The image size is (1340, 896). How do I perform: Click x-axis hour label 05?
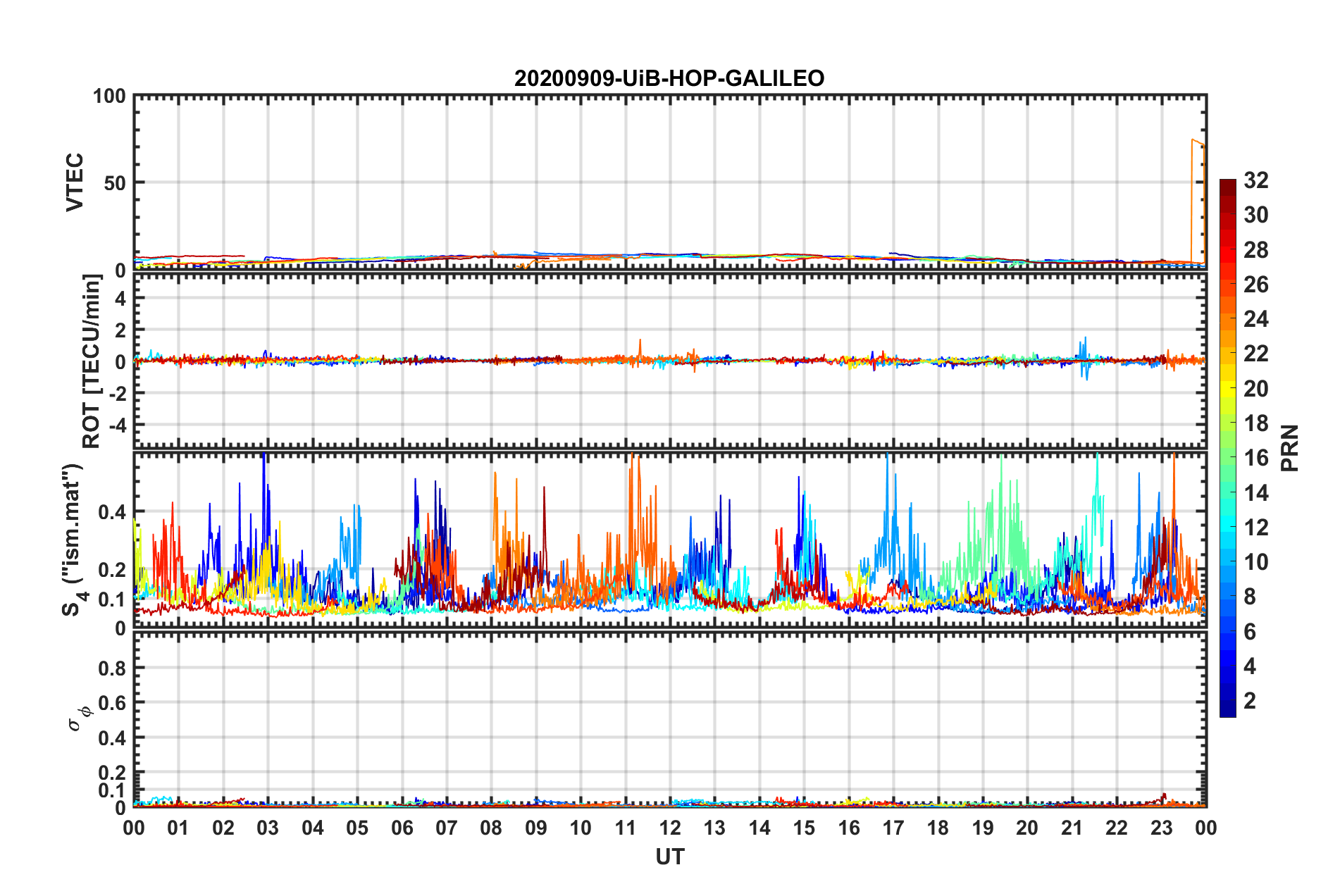(x=357, y=828)
